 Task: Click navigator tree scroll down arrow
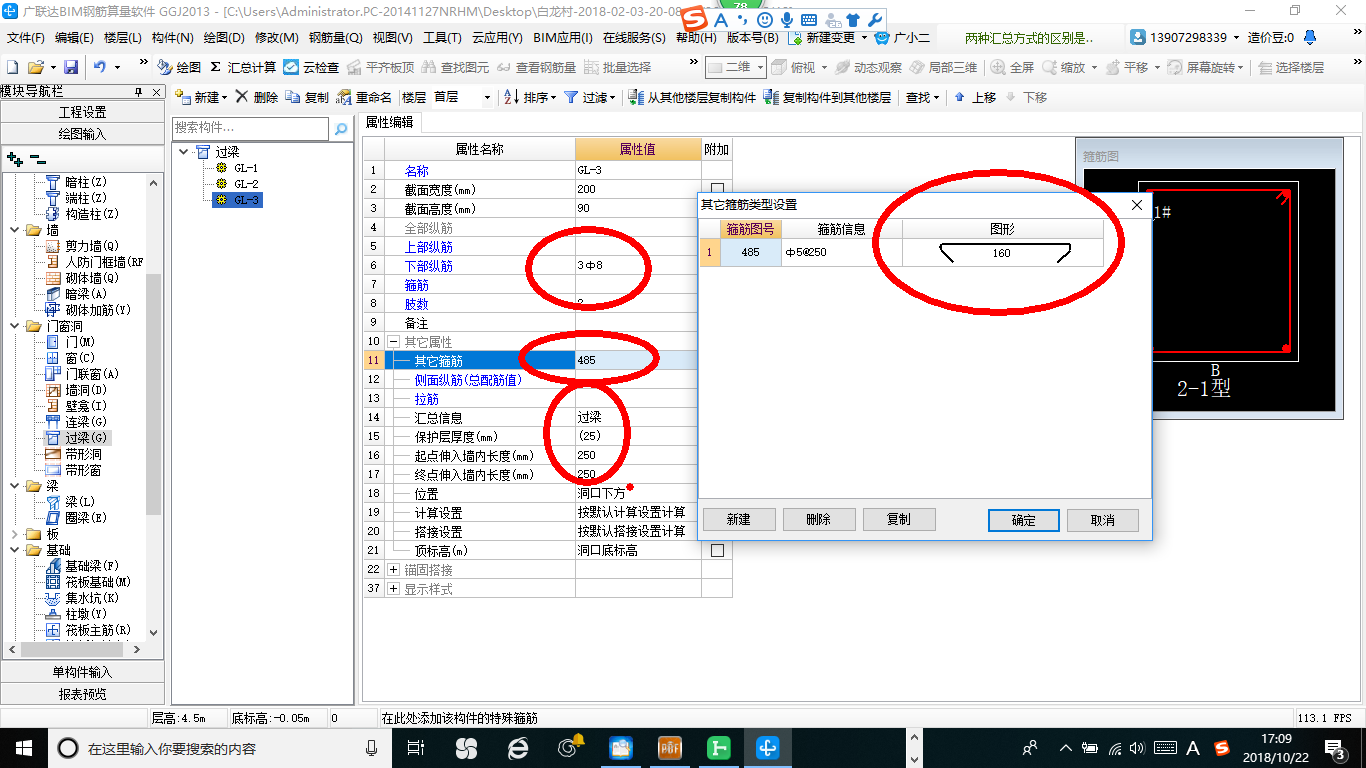[x=153, y=632]
